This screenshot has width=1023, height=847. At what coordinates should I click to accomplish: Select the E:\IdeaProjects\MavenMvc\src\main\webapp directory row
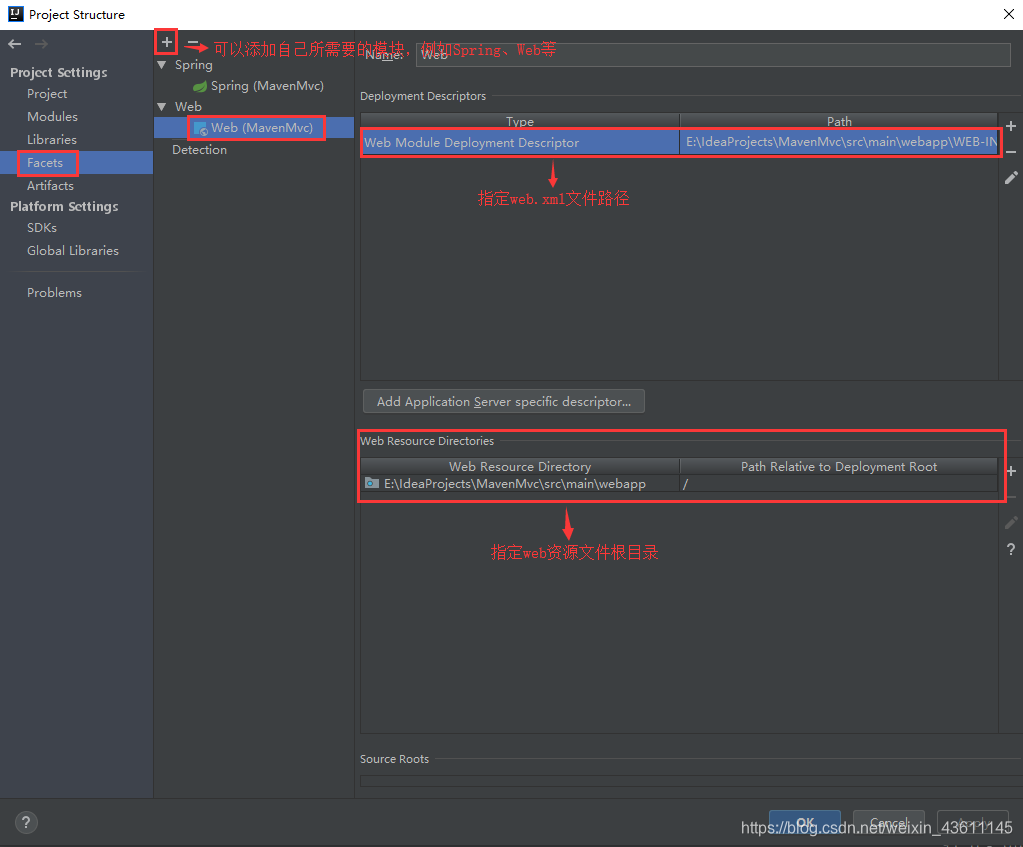tap(679, 484)
